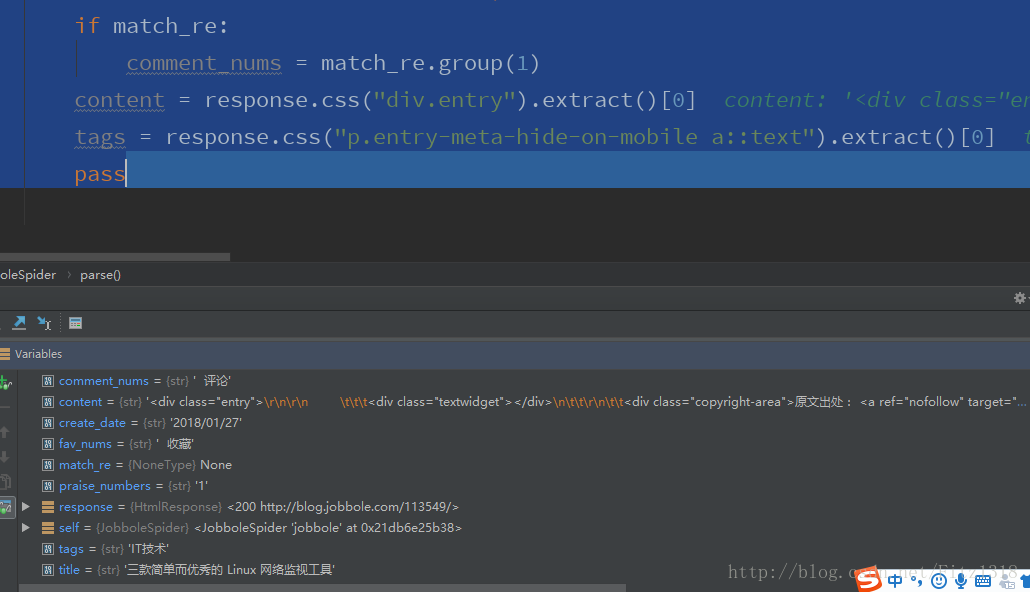The image size is (1030, 592).
Task: Click the comment_nums variable type icon
Action: (48, 380)
